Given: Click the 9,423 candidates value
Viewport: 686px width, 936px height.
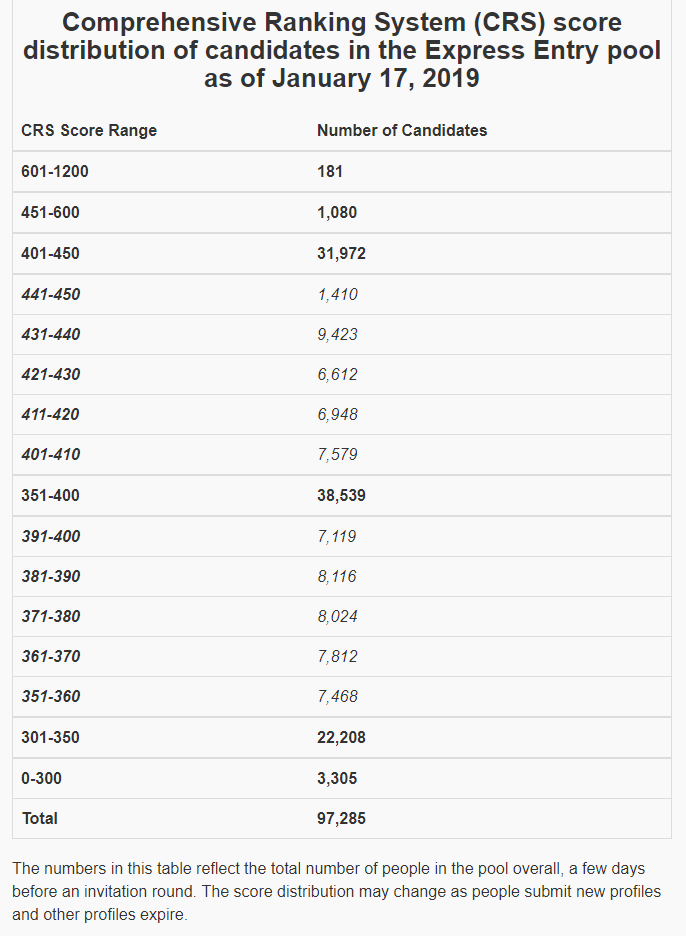Looking at the screenshot, I should pos(337,335).
